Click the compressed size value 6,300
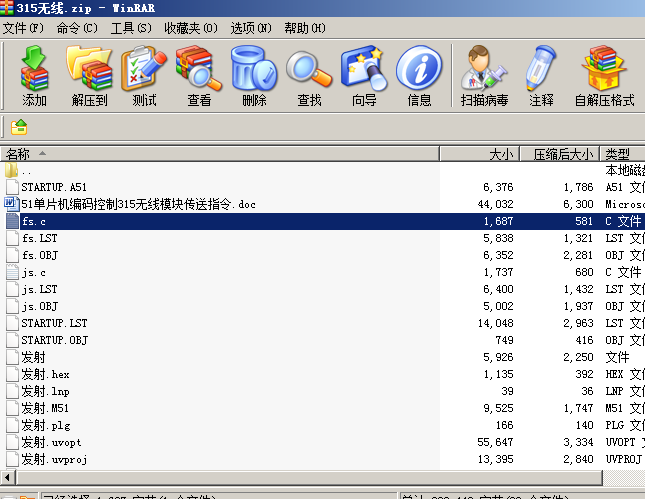The width and height of the screenshot is (645, 499). (578, 204)
